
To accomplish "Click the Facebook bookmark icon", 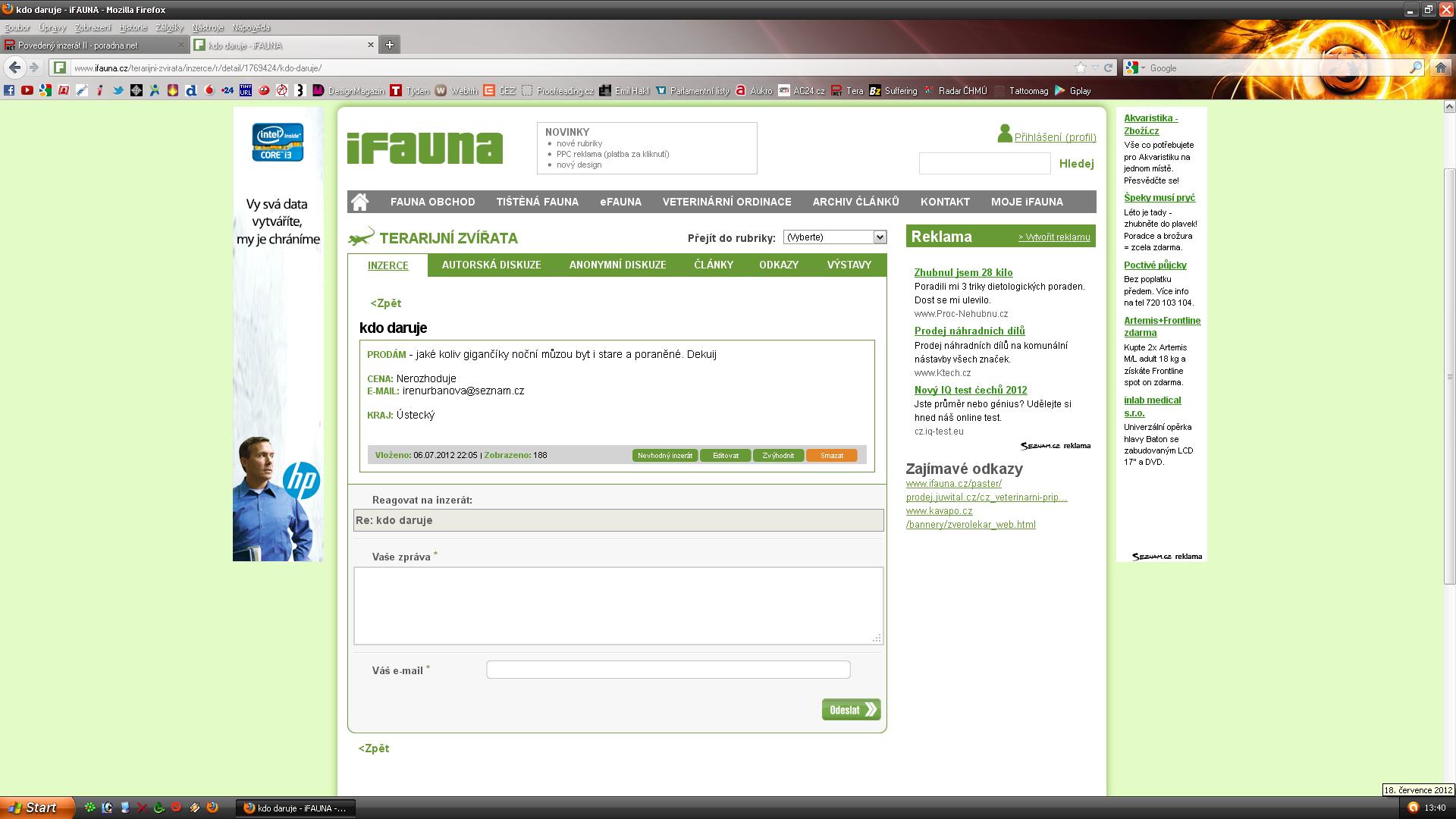I will [9, 90].
